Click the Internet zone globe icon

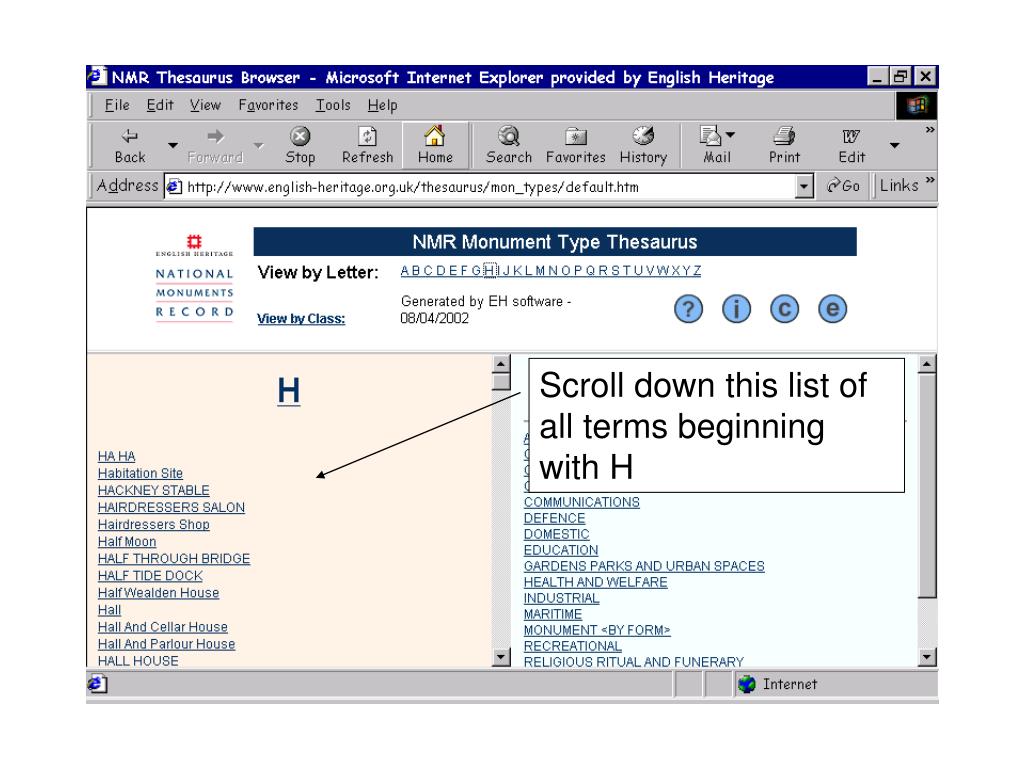tap(746, 684)
